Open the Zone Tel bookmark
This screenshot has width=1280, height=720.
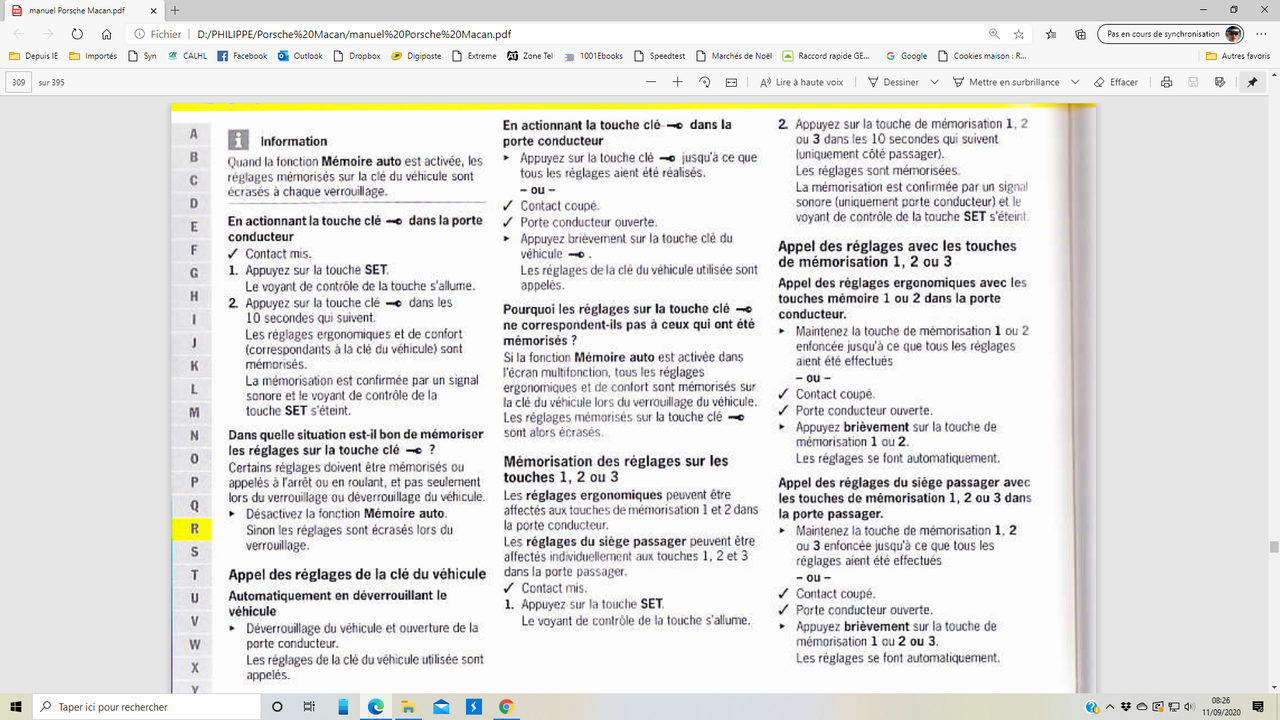pos(530,56)
